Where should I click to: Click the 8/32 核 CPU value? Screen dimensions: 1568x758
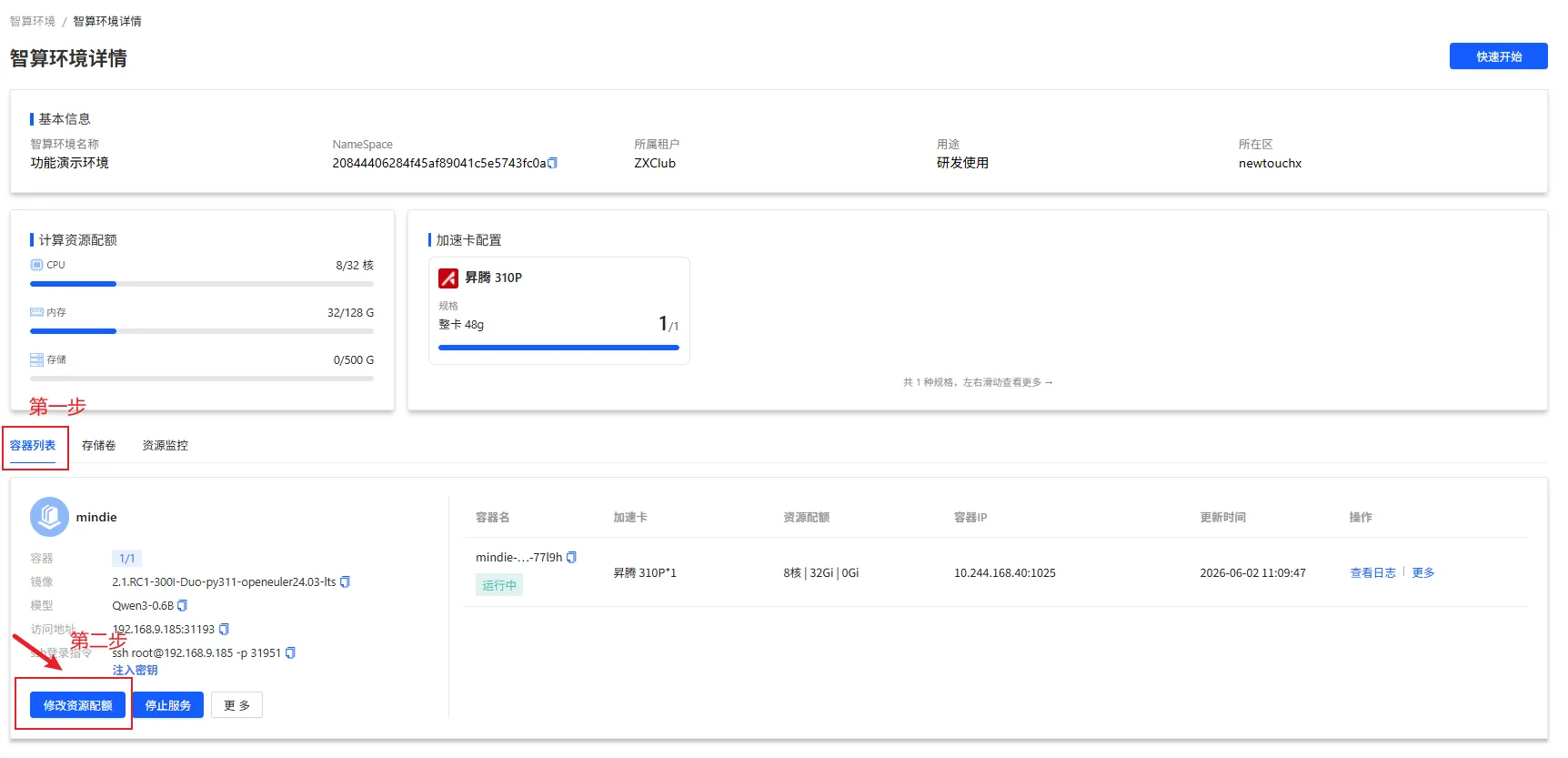coord(355,265)
